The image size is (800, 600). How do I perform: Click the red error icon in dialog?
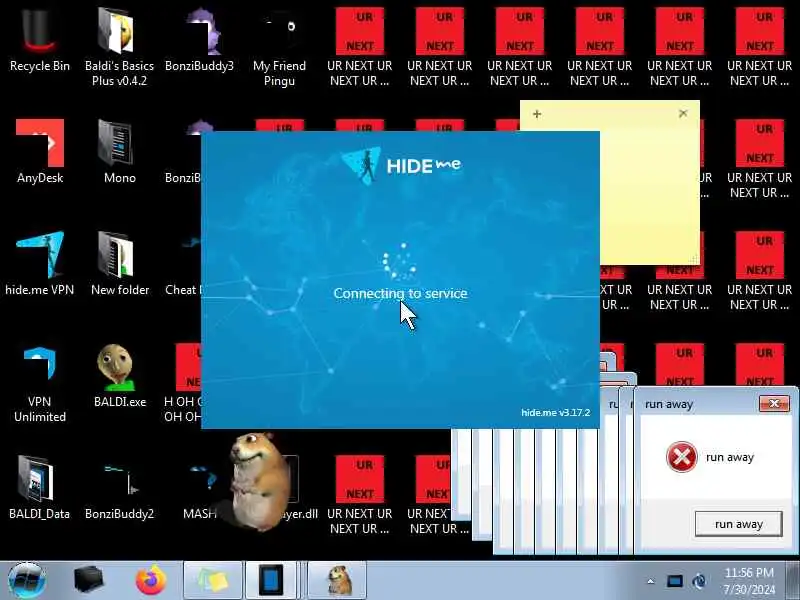682,457
